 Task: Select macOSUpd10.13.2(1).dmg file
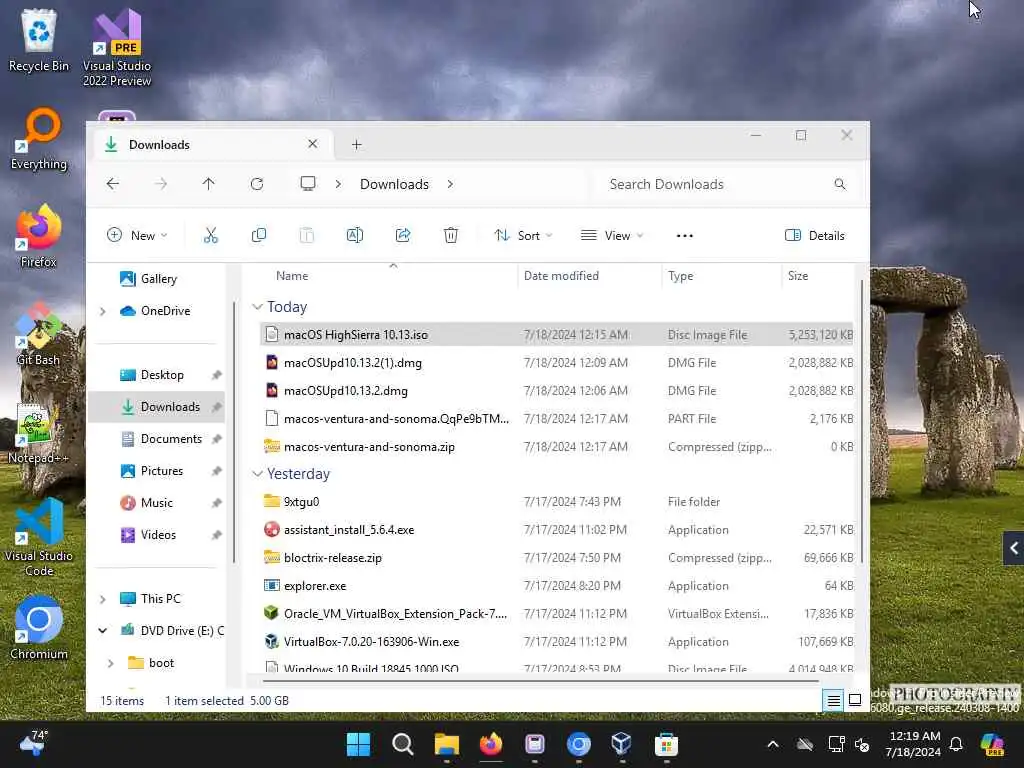tap(556, 362)
